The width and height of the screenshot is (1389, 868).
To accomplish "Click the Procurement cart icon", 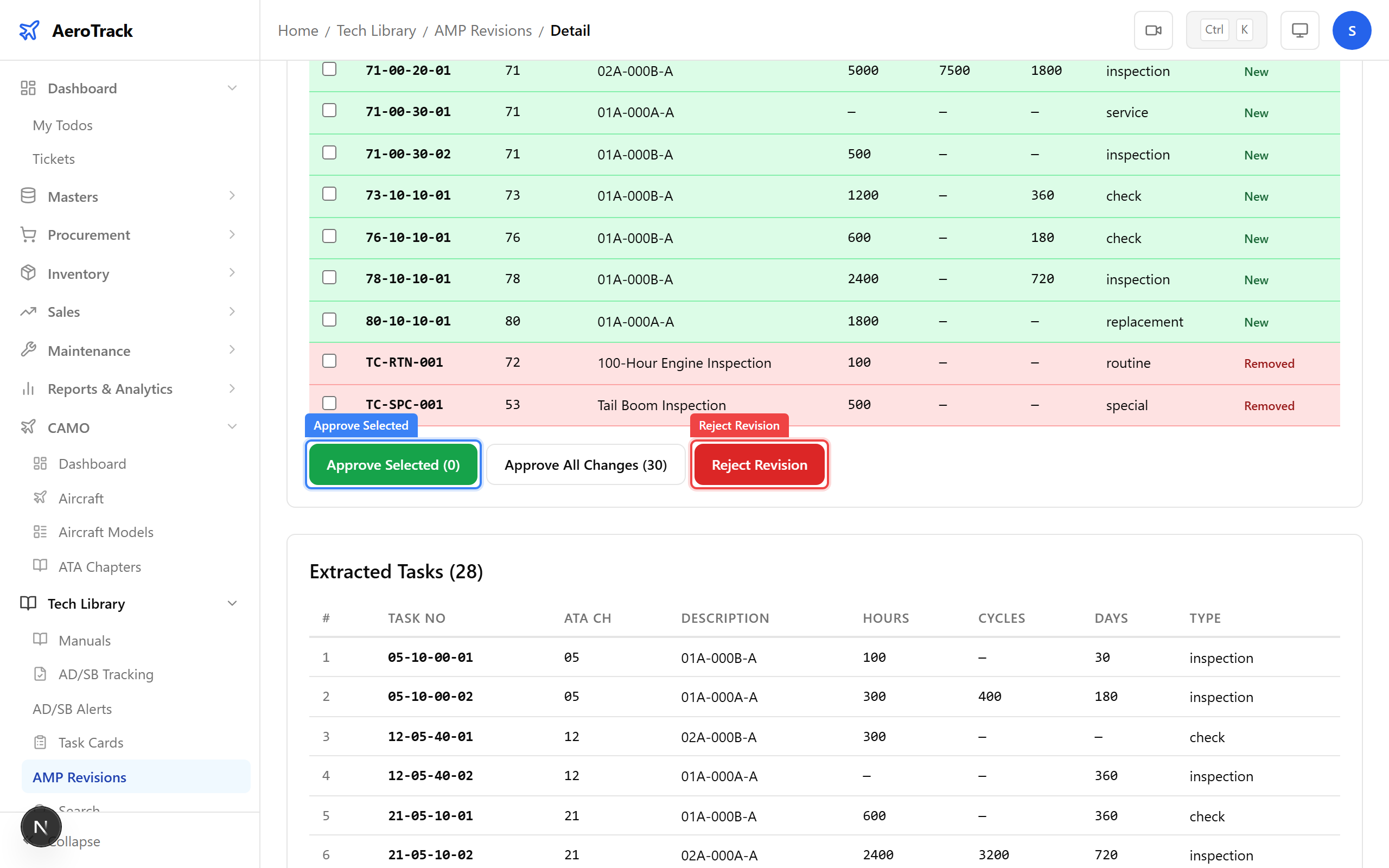I will tap(28, 234).
